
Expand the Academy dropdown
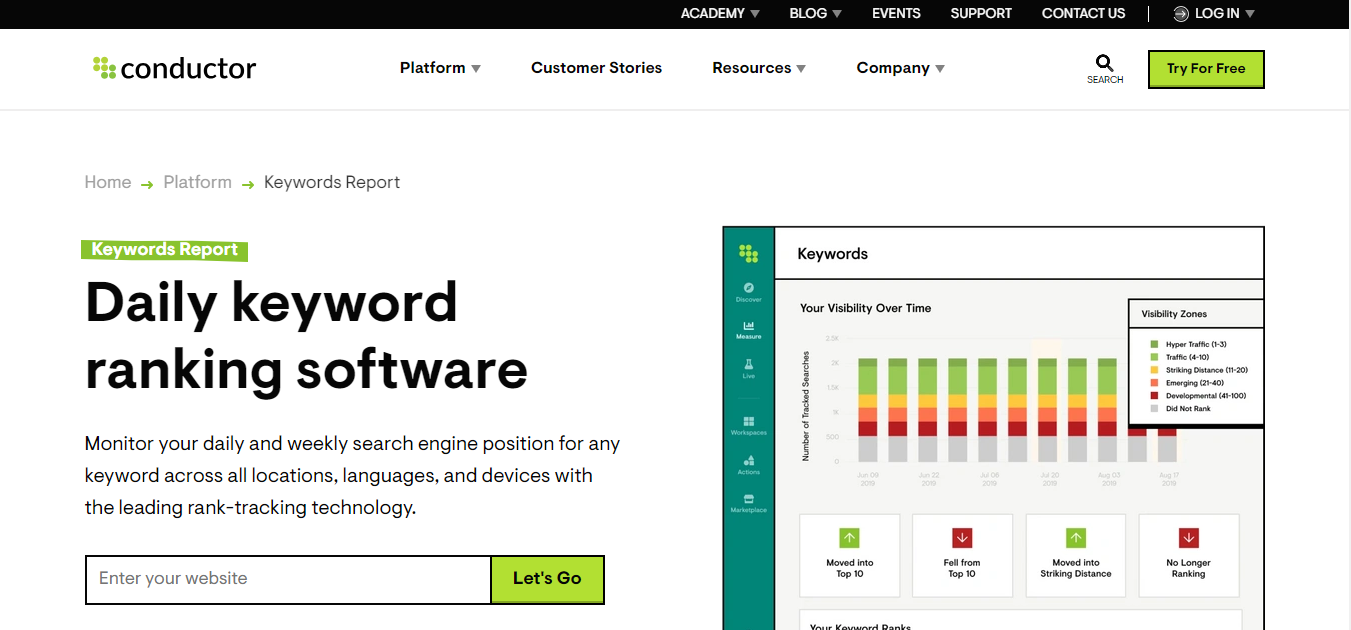coord(720,13)
